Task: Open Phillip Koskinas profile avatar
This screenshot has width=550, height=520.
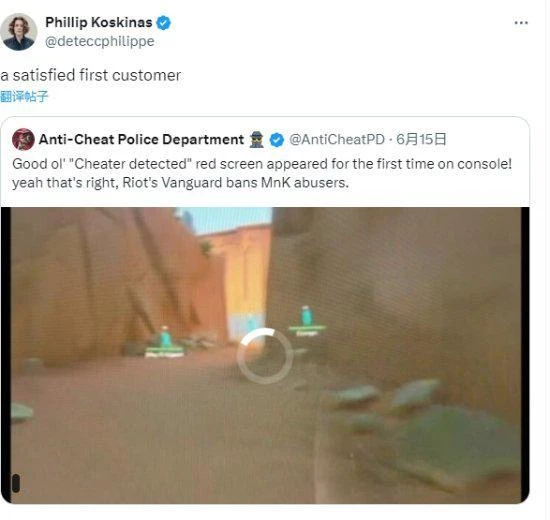Action: pyautogui.click(x=19, y=32)
